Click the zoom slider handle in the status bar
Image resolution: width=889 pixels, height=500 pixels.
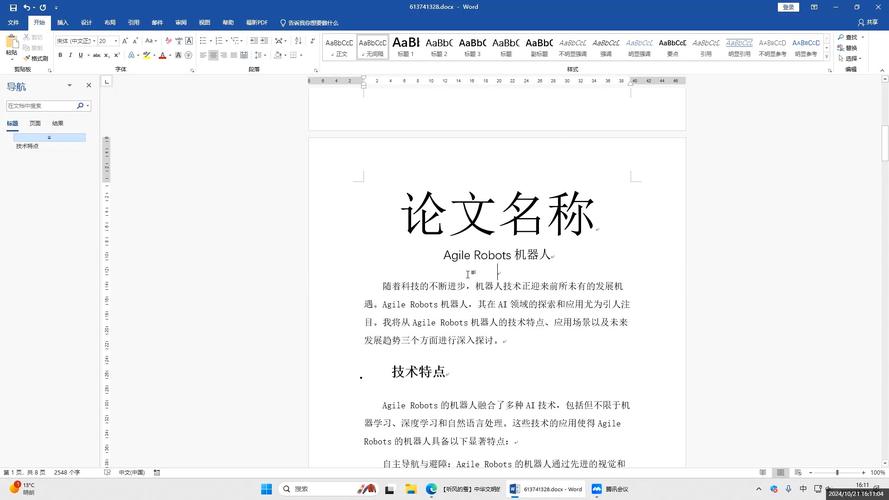pos(837,472)
